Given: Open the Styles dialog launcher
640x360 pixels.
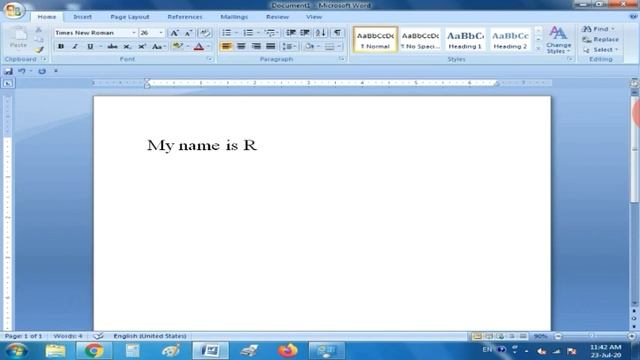Looking at the screenshot, I should point(570,59).
